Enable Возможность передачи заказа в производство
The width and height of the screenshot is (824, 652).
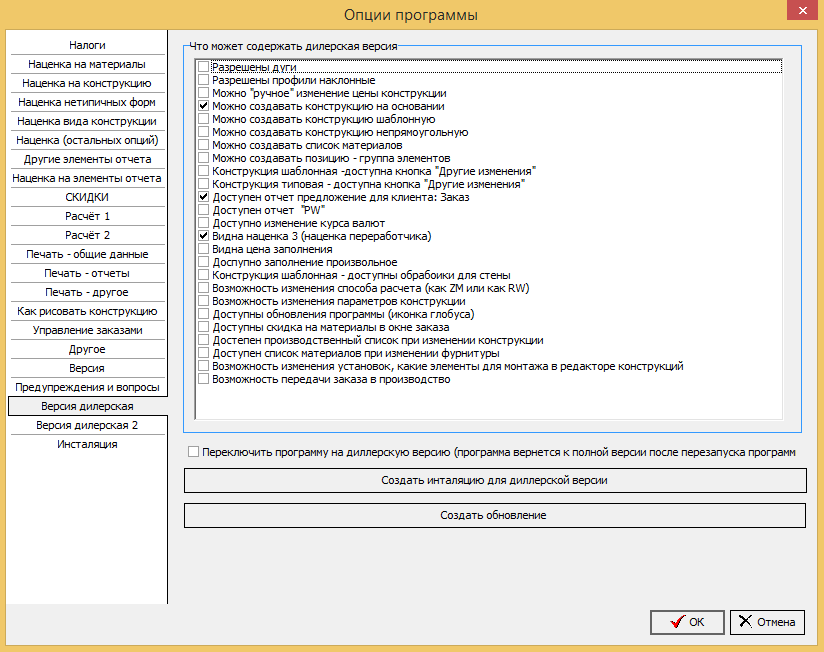tap(203, 379)
